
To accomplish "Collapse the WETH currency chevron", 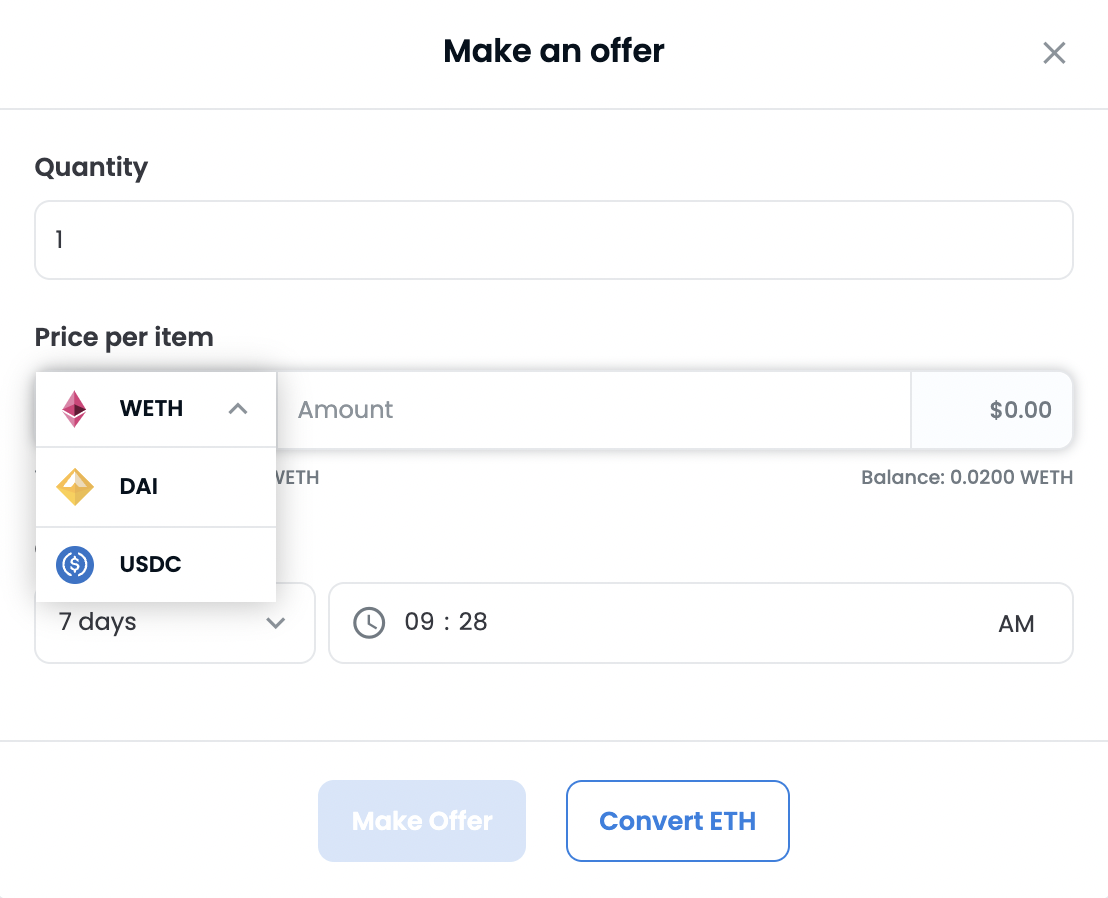I will click(x=238, y=408).
